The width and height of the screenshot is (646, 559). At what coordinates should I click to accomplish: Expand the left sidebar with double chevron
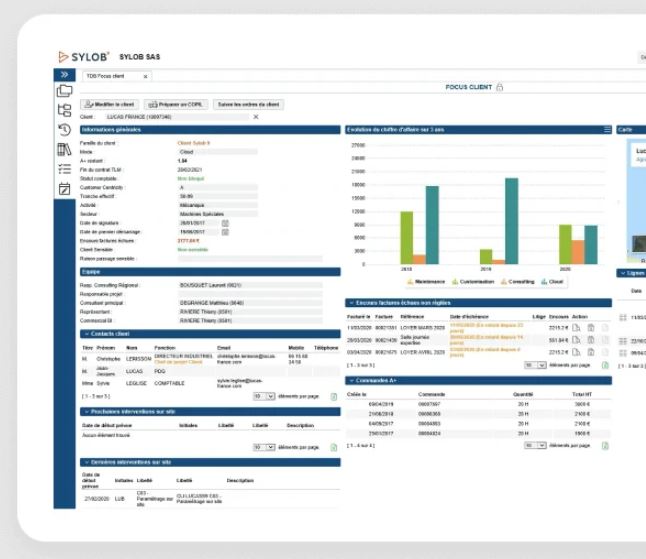pos(64,75)
